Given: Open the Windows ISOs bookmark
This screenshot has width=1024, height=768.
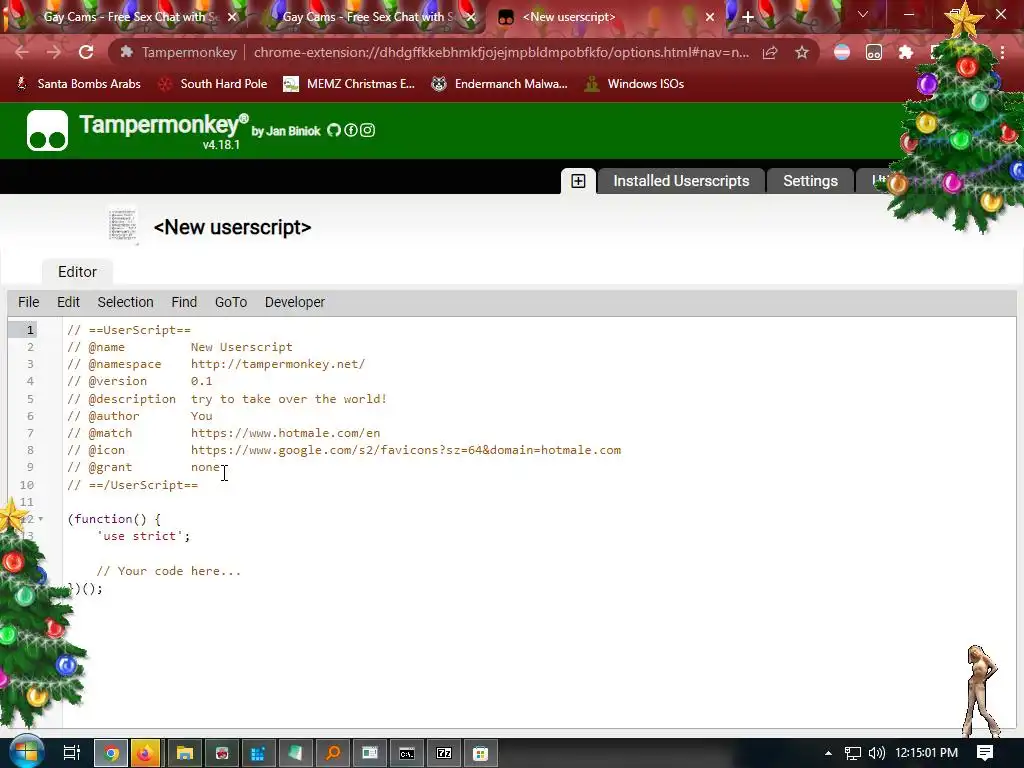Looking at the screenshot, I should (x=634, y=84).
